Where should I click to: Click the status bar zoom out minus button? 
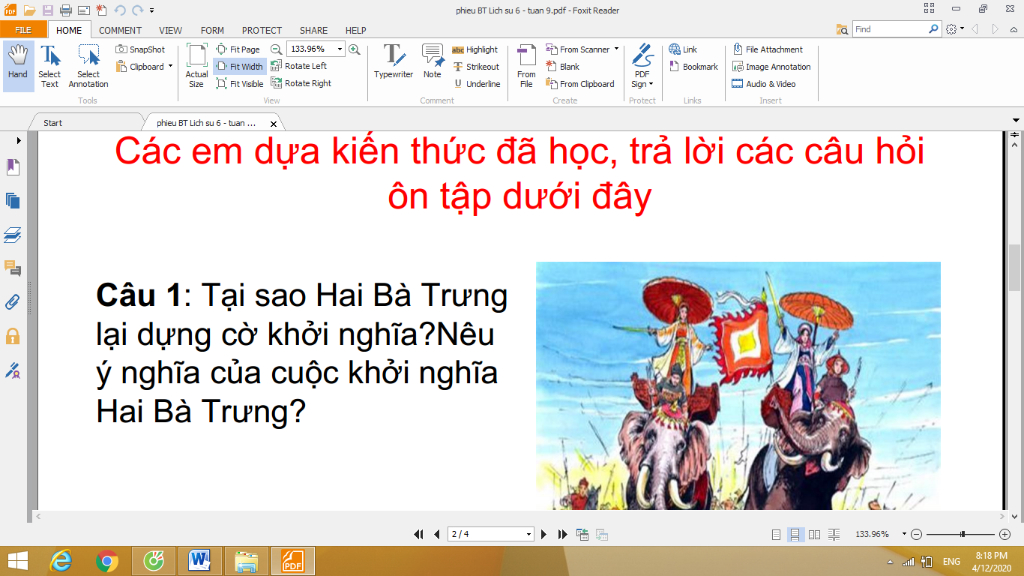pyautogui.click(x=916, y=534)
